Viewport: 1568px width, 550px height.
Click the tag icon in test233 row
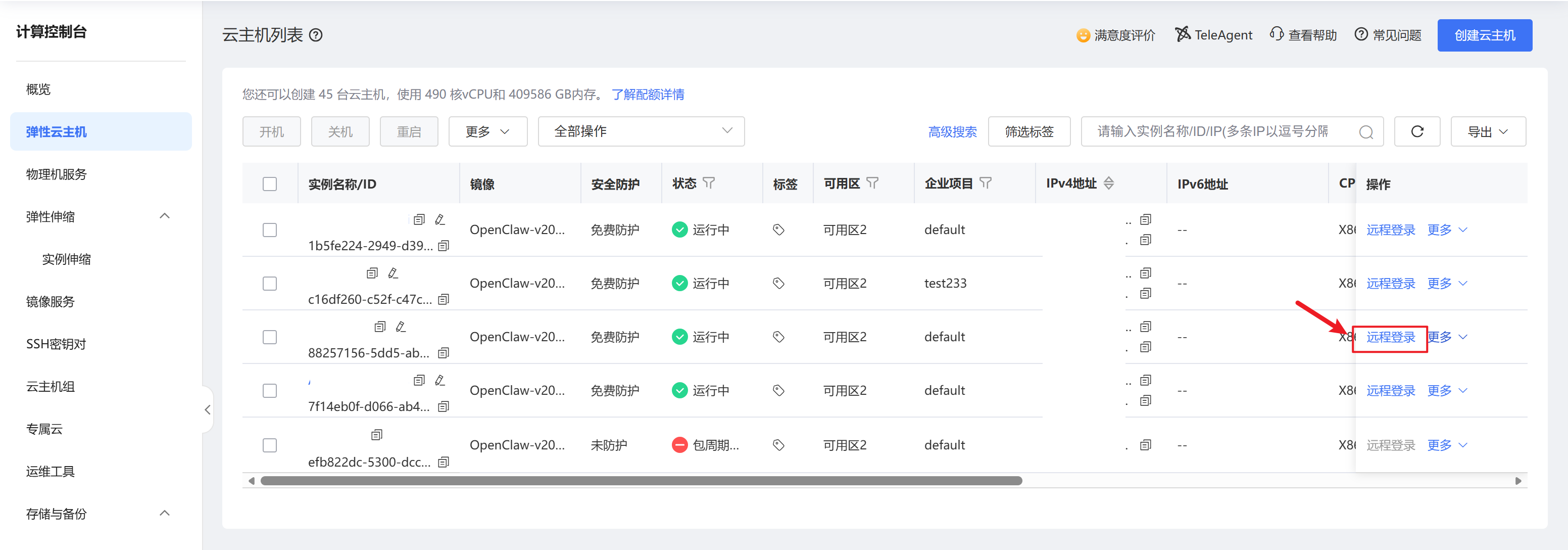click(778, 283)
